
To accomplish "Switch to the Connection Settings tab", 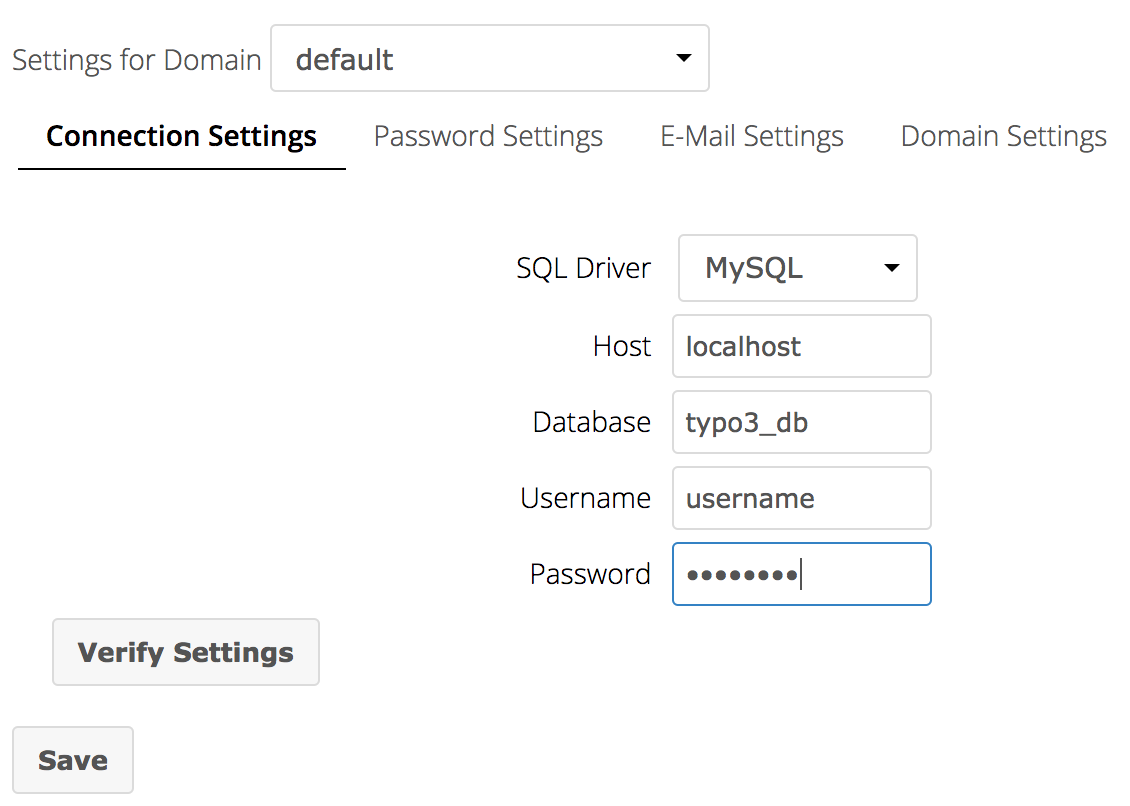I will pyautogui.click(x=181, y=137).
